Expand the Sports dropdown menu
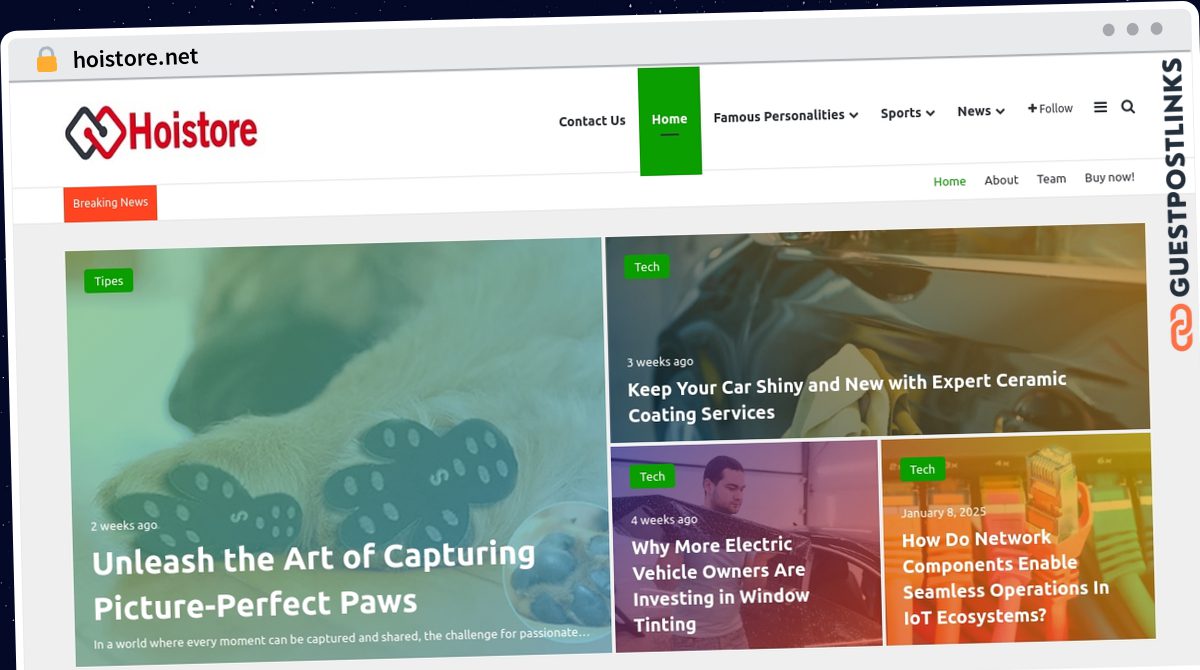1200x670 pixels. [907, 113]
